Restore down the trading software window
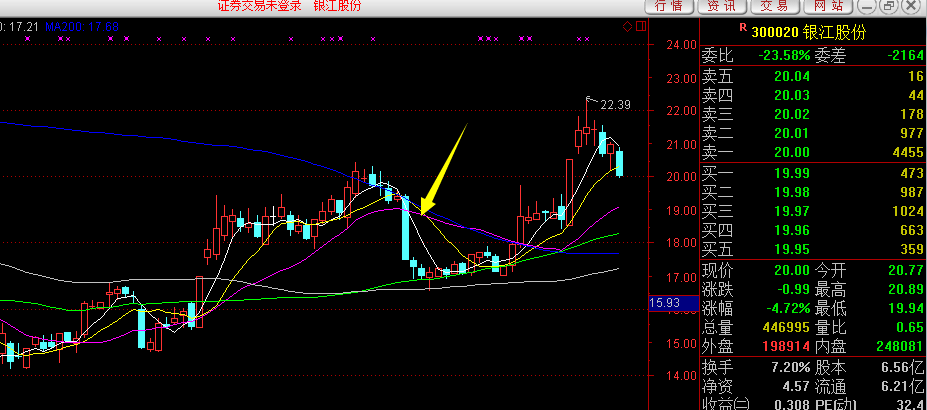Screen dimensions: 927x410 coord(888,6)
